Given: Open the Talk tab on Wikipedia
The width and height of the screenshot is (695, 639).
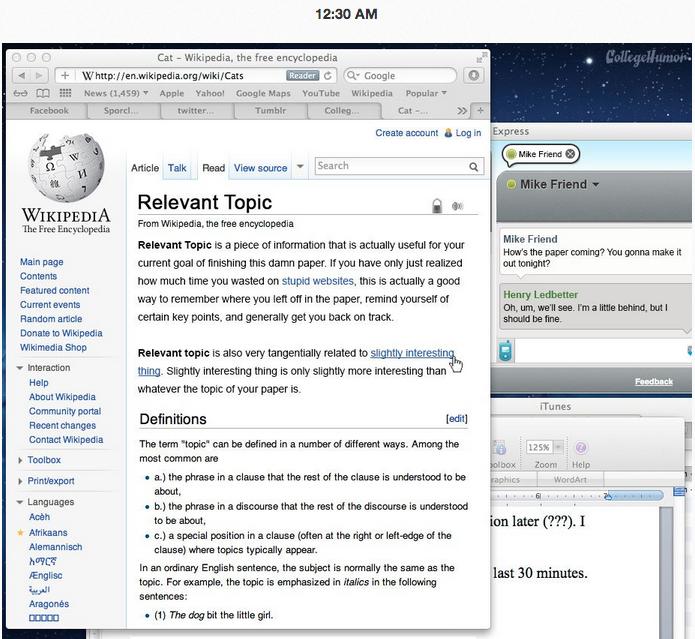Looking at the screenshot, I should coord(177,168).
